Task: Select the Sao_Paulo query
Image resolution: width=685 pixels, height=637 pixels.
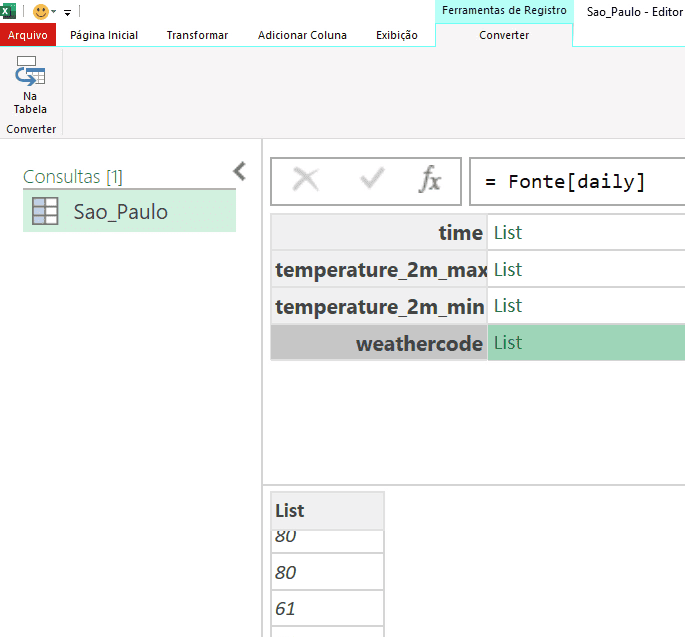Action: click(x=120, y=212)
